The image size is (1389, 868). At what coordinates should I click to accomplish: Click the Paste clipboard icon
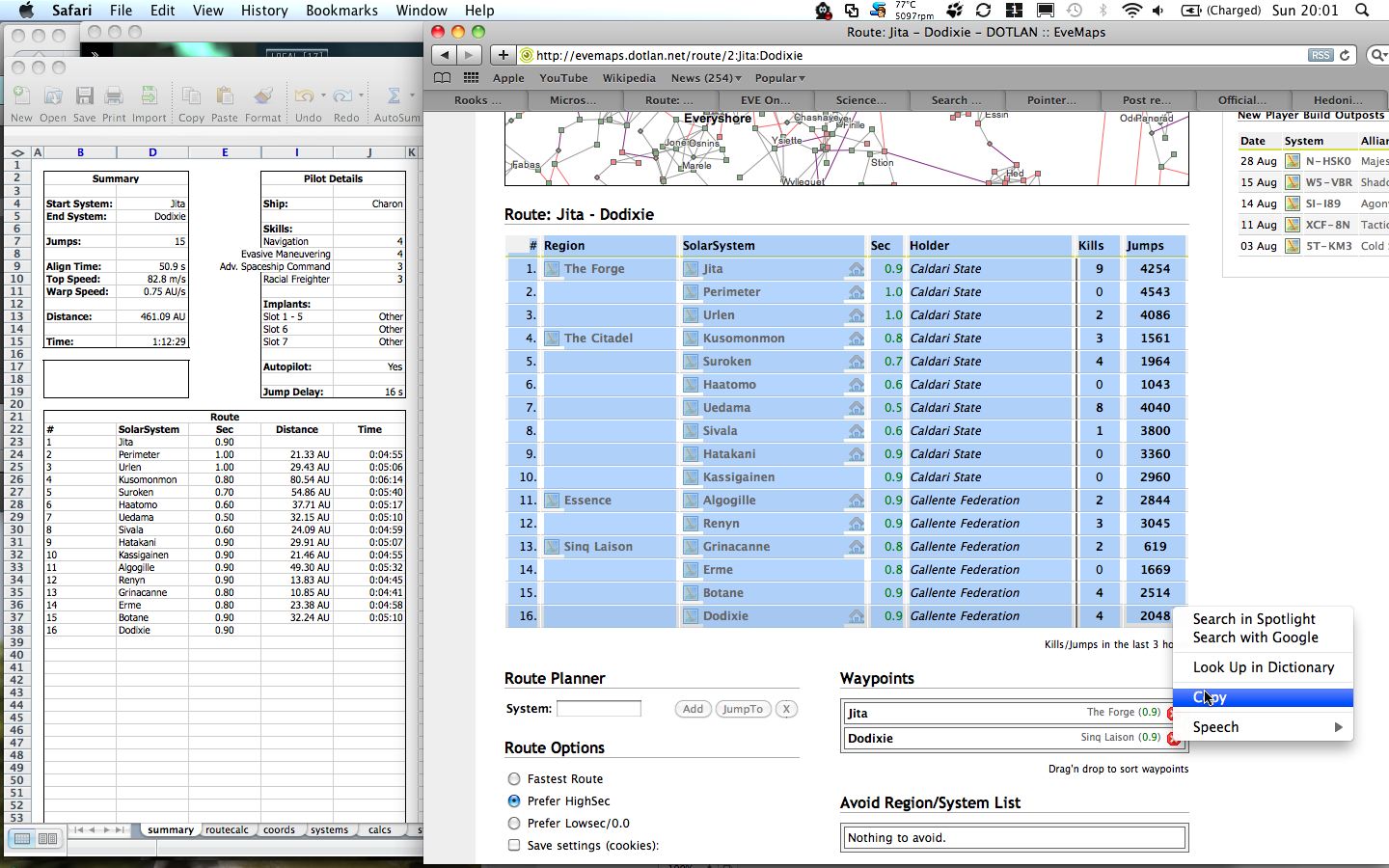pyautogui.click(x=224, y=96)
